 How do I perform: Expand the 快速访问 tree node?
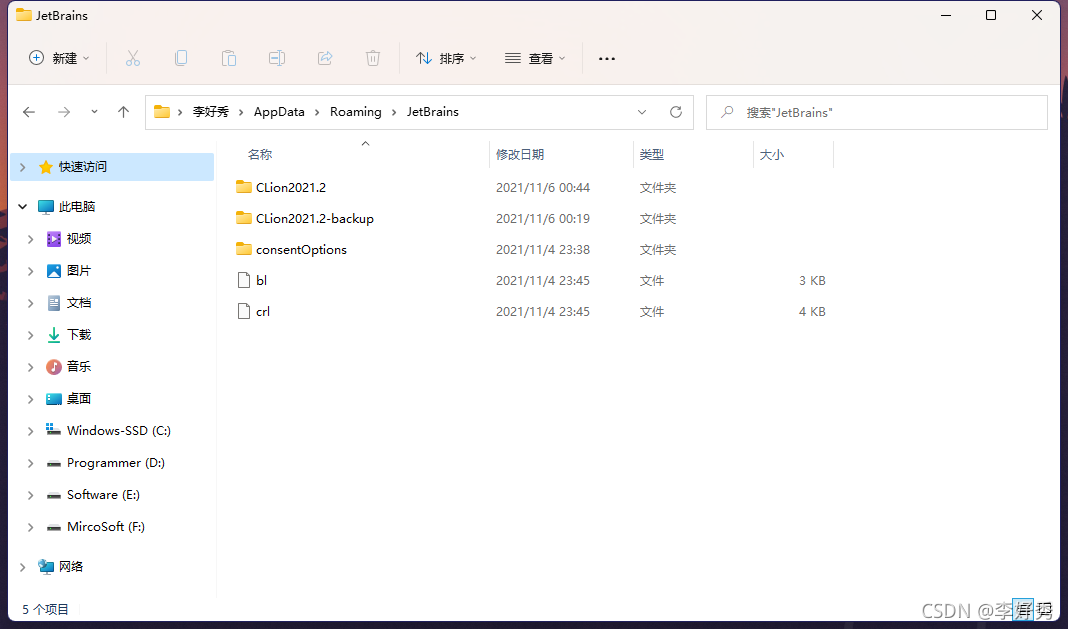22,167
